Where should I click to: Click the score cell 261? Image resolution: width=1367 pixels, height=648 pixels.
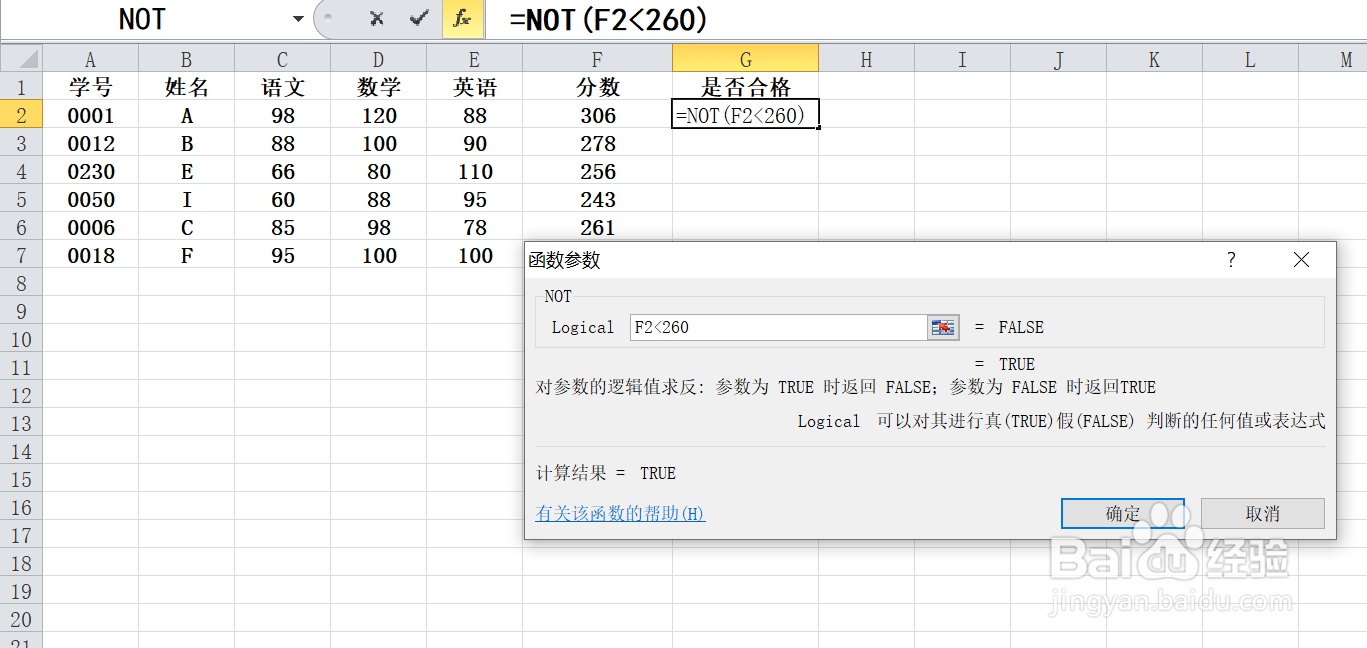[x=597, y=227]
